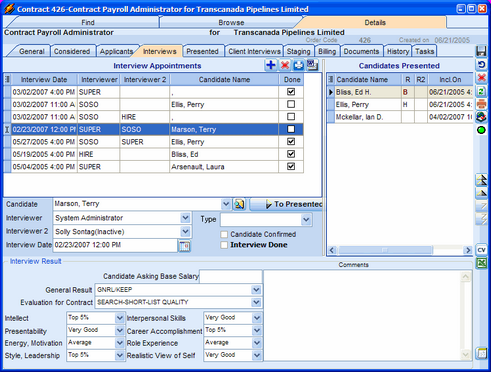Uncheck Done for the 05/27/2005 Ellis, Perry row
491x372 pixels.
pos(291,142)
